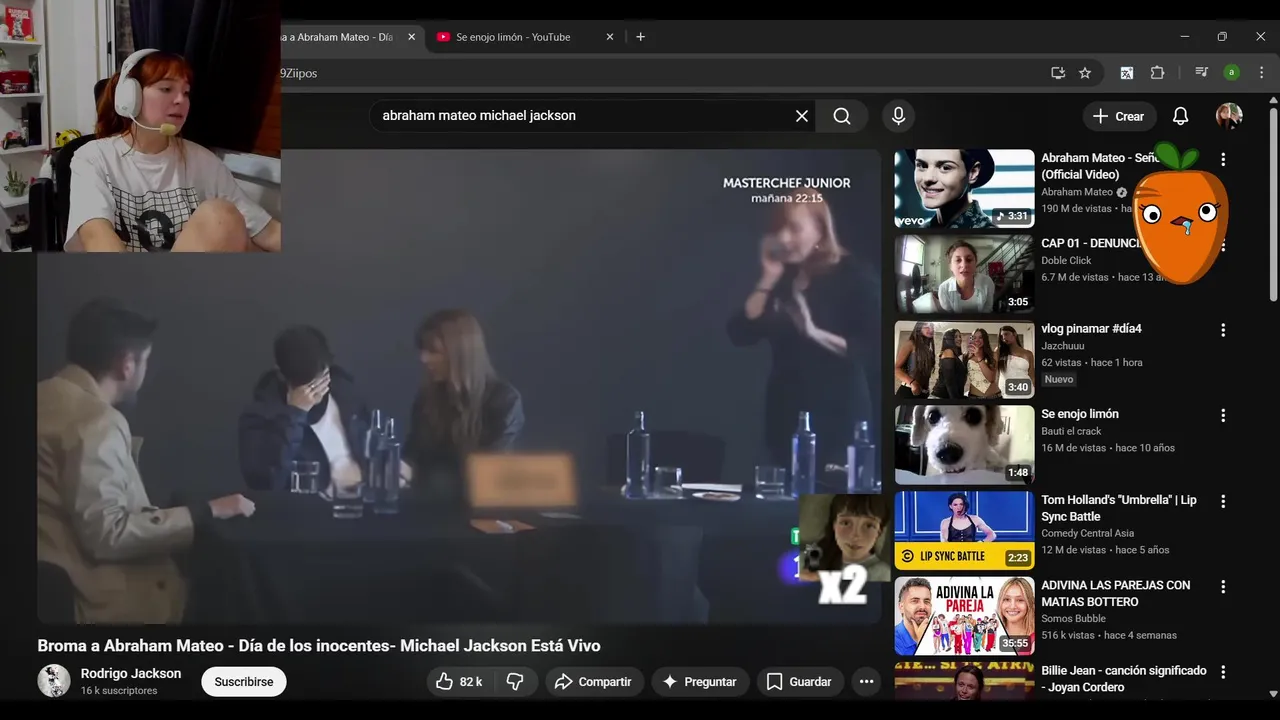Open Se enojo limón dog thumbnail
The height and width of the screenshot is (720, 1280).
964,445
